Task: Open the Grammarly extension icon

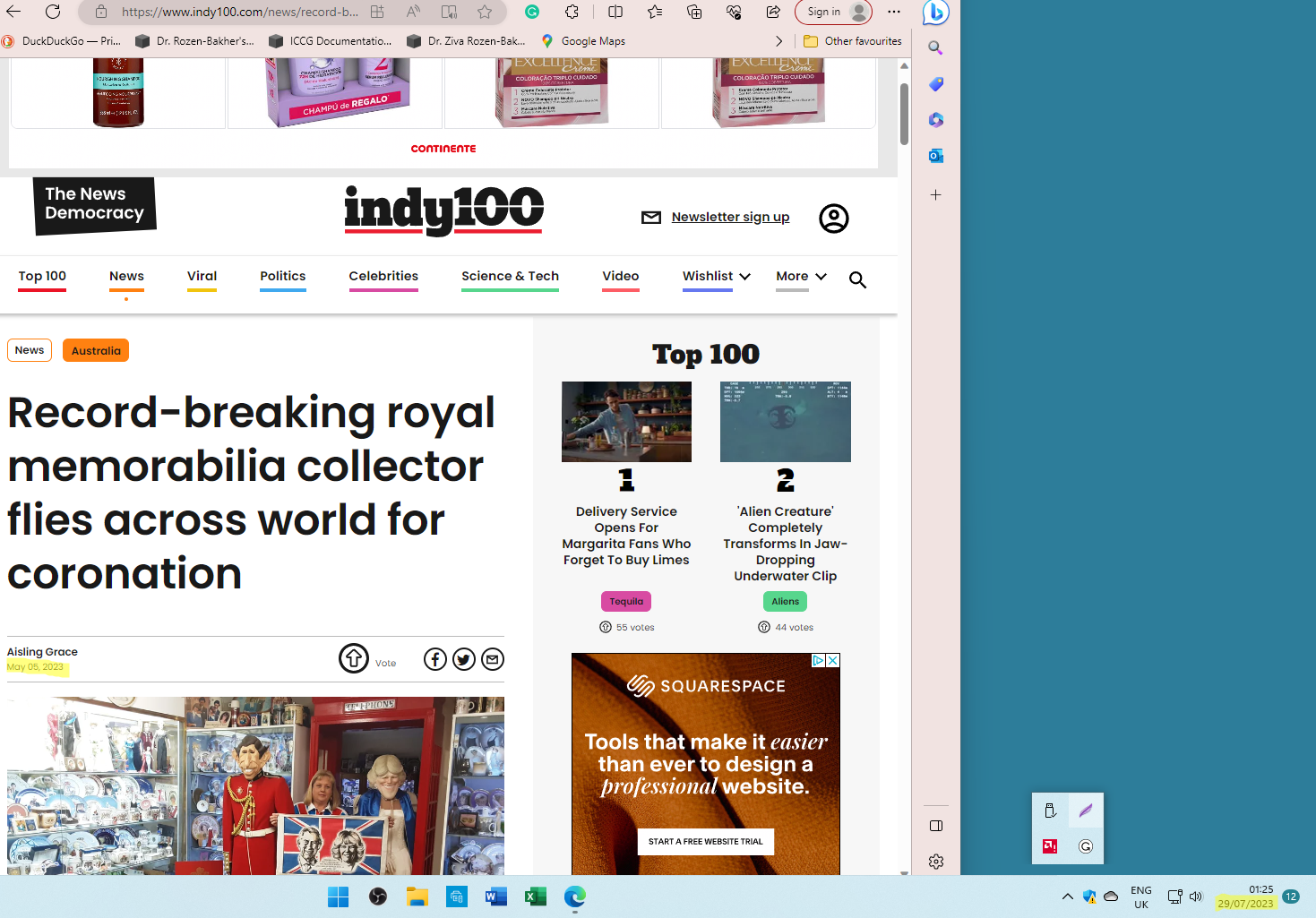Action: (532, 12)
